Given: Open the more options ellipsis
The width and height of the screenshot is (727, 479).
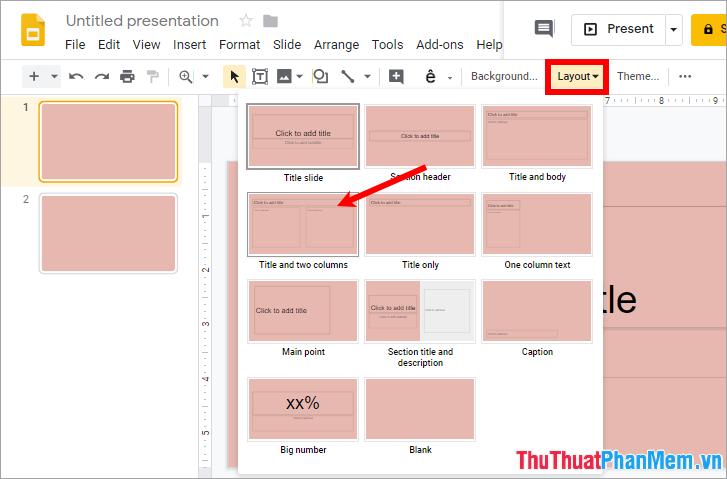Looking at the screenshot, I should tap(685, 77).
